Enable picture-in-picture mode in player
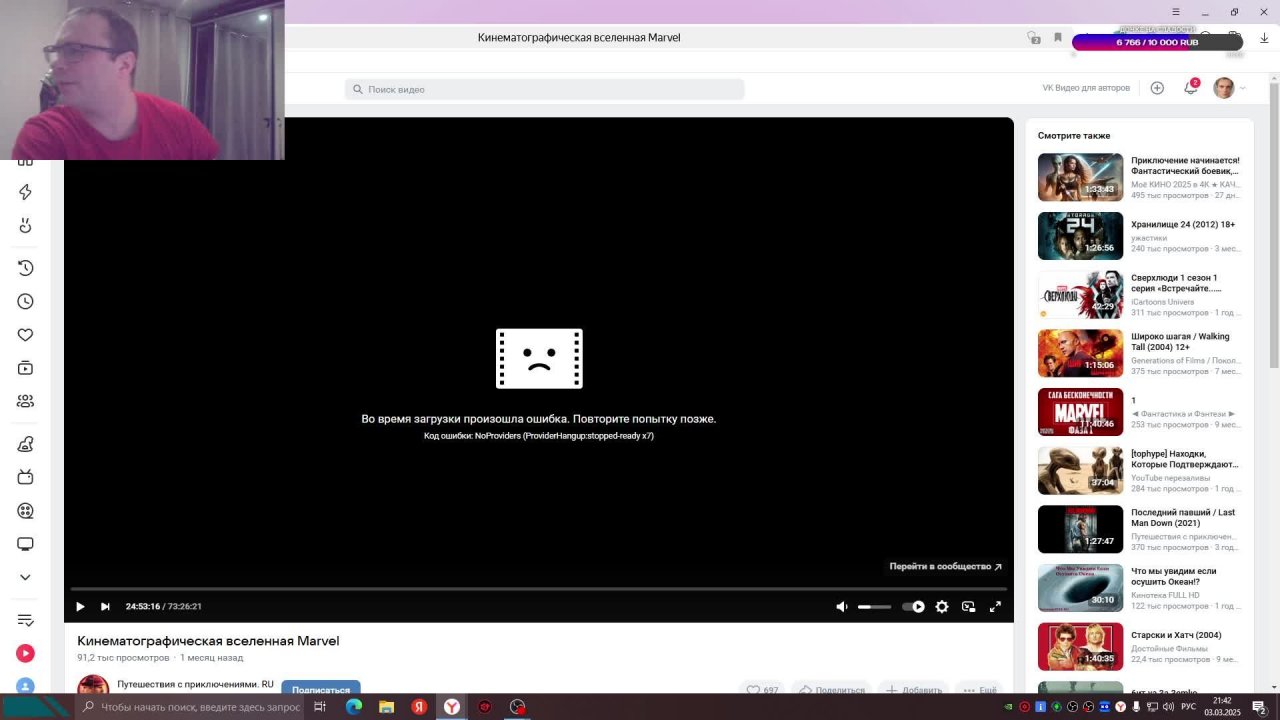The width and height of the screenshot is (1280, 720). (x=968, y=606)
